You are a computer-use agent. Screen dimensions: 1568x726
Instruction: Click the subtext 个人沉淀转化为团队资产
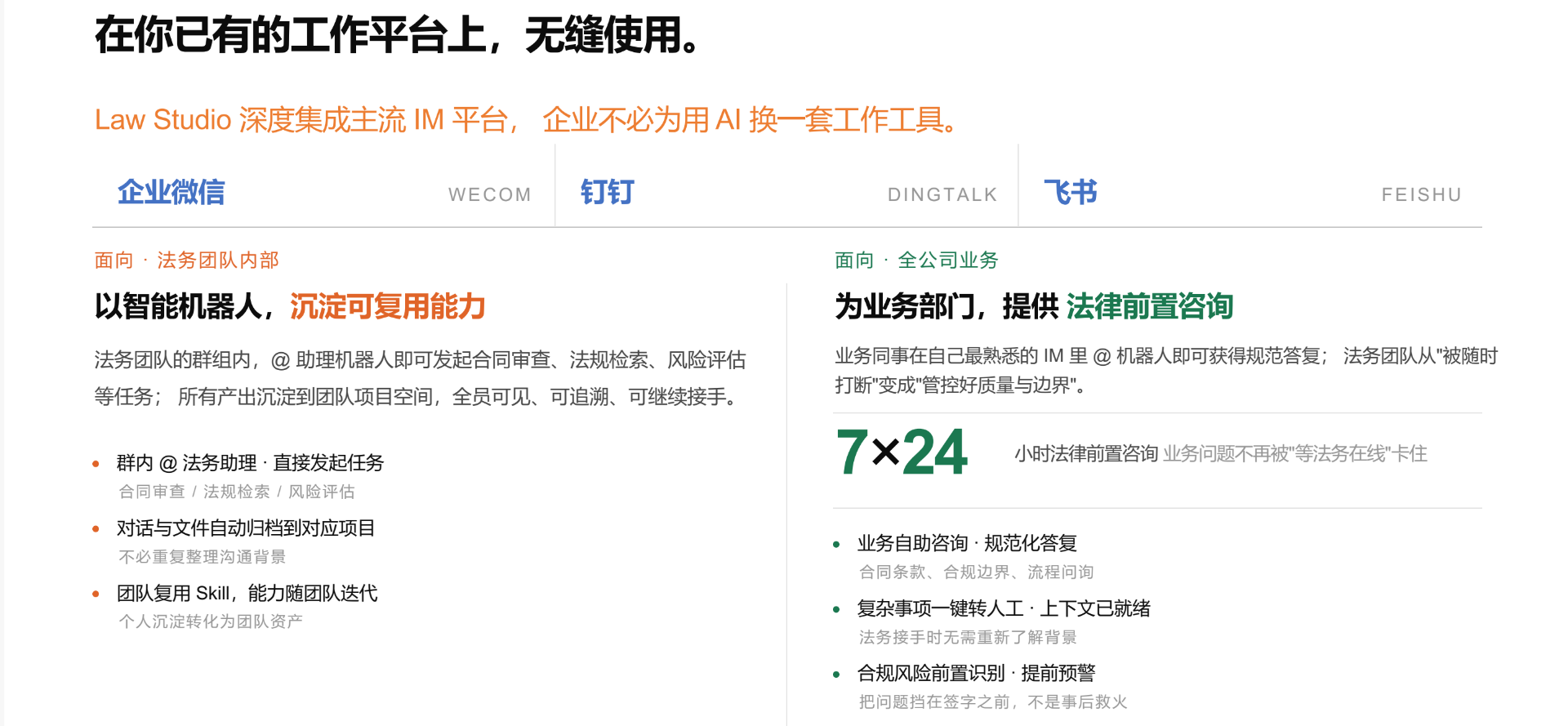pyautogui.click(x=211, y=621)
